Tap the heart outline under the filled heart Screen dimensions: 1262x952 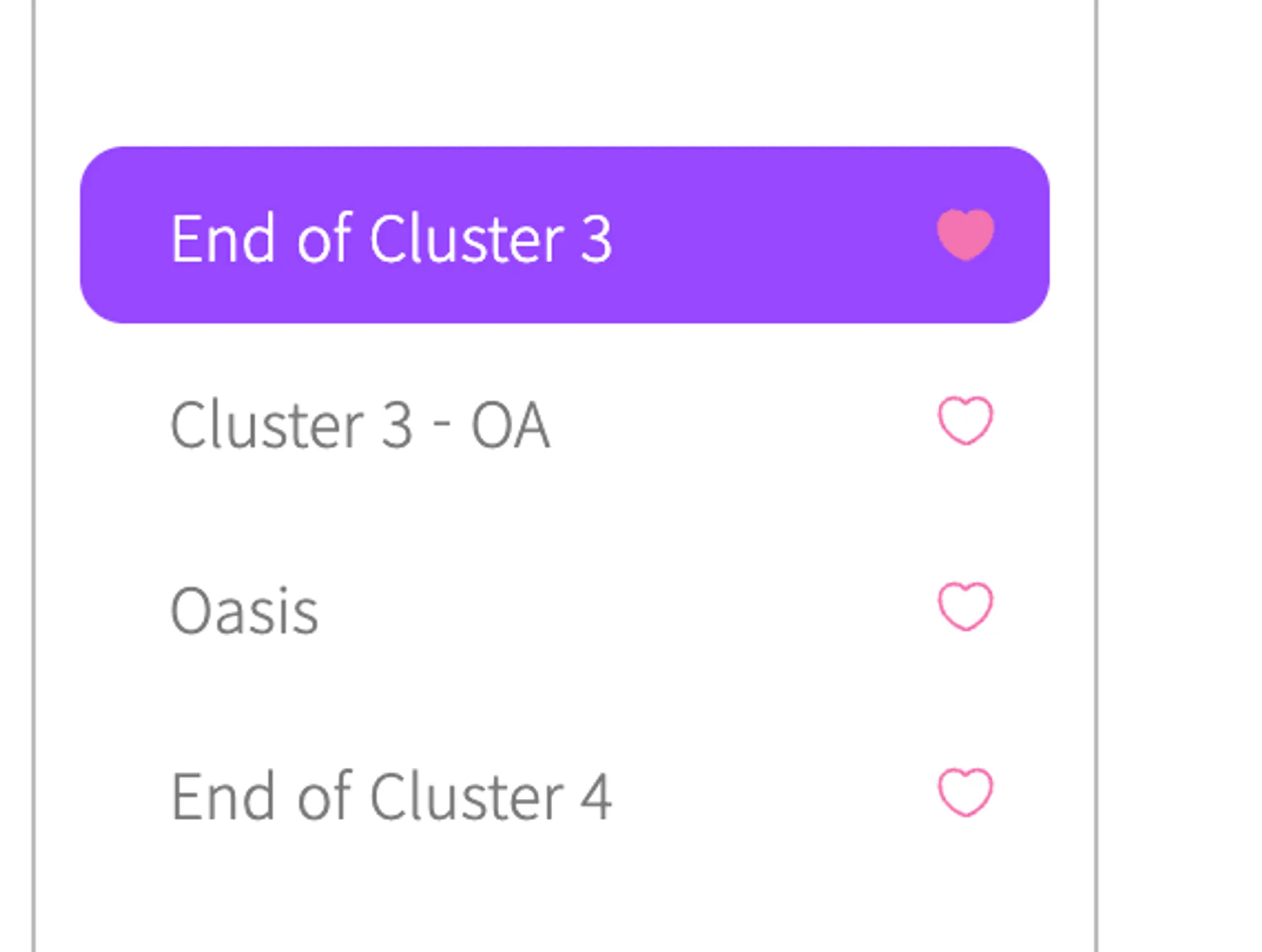click(x=965, y=421)
